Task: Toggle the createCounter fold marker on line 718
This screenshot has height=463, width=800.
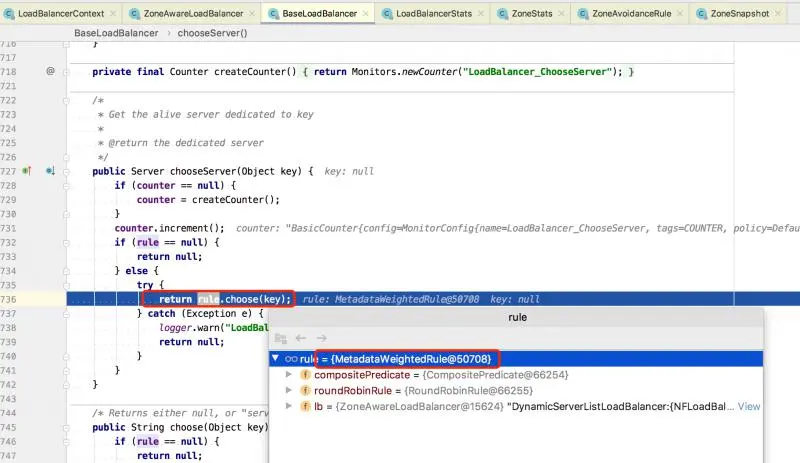Action: tap(66, 72)
